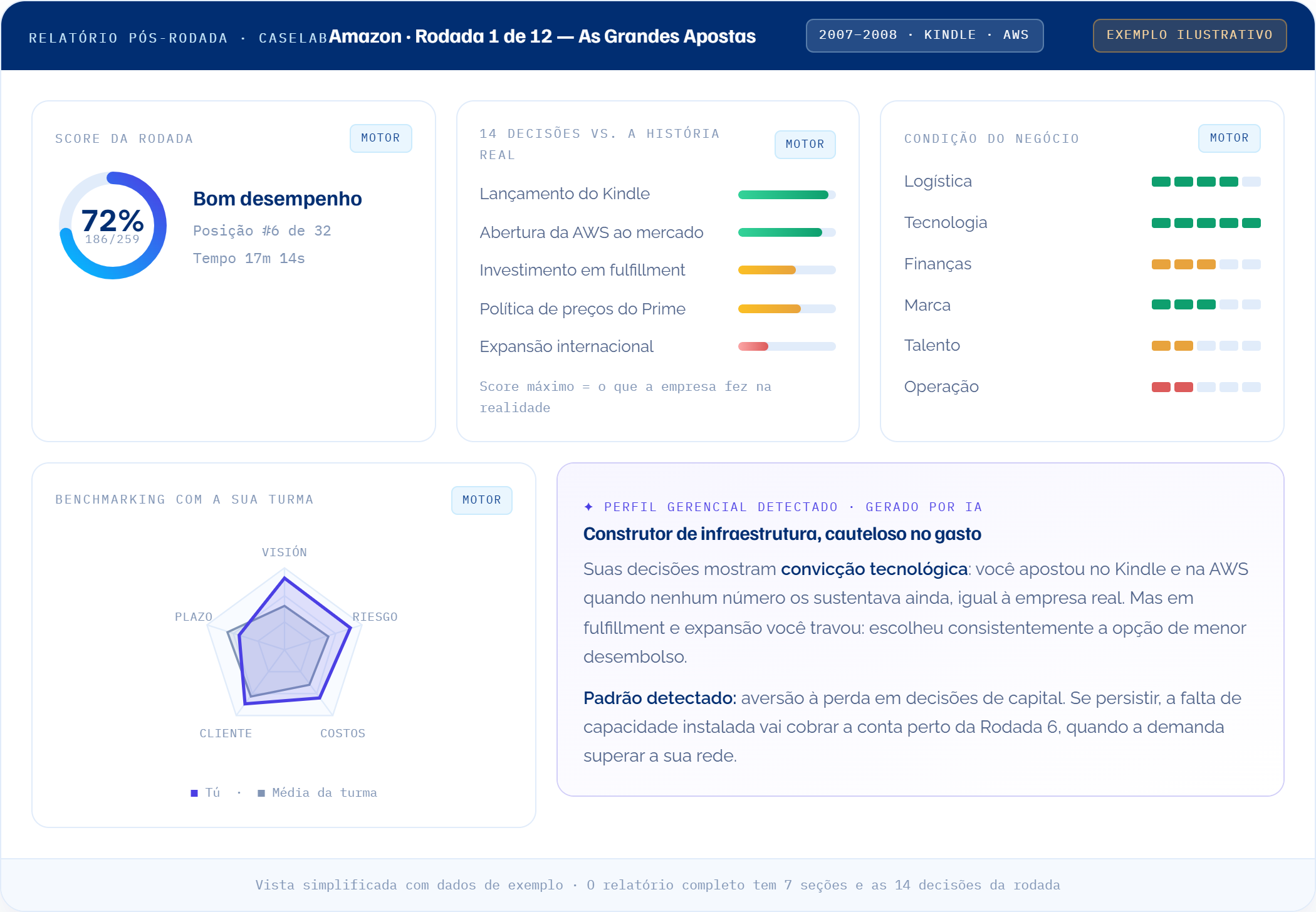The height and width of the screenshot is (912, 1316).
Task: Click the 72% circular score gauge
Action: [113, 225]
